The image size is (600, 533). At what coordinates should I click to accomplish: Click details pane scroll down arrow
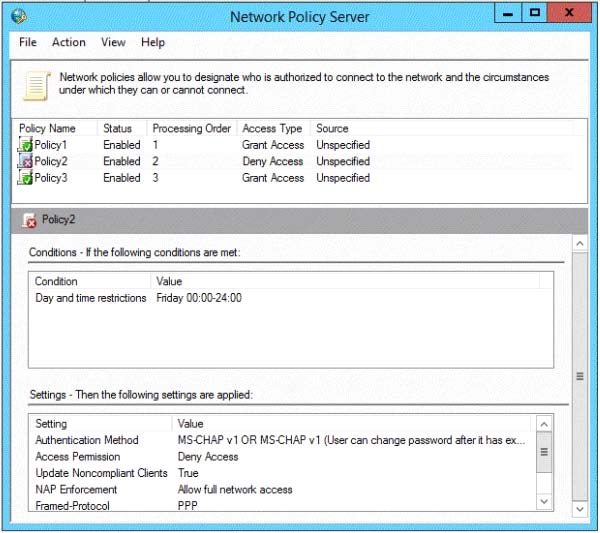tap(580, 509)
